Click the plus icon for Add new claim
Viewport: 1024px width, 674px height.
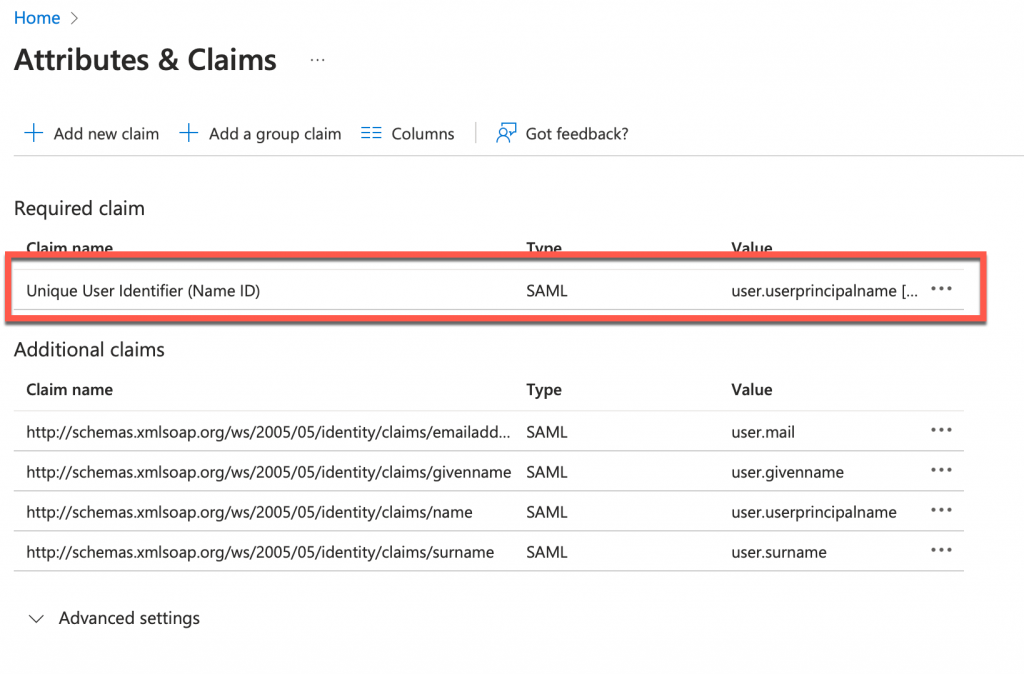(33, 132)
